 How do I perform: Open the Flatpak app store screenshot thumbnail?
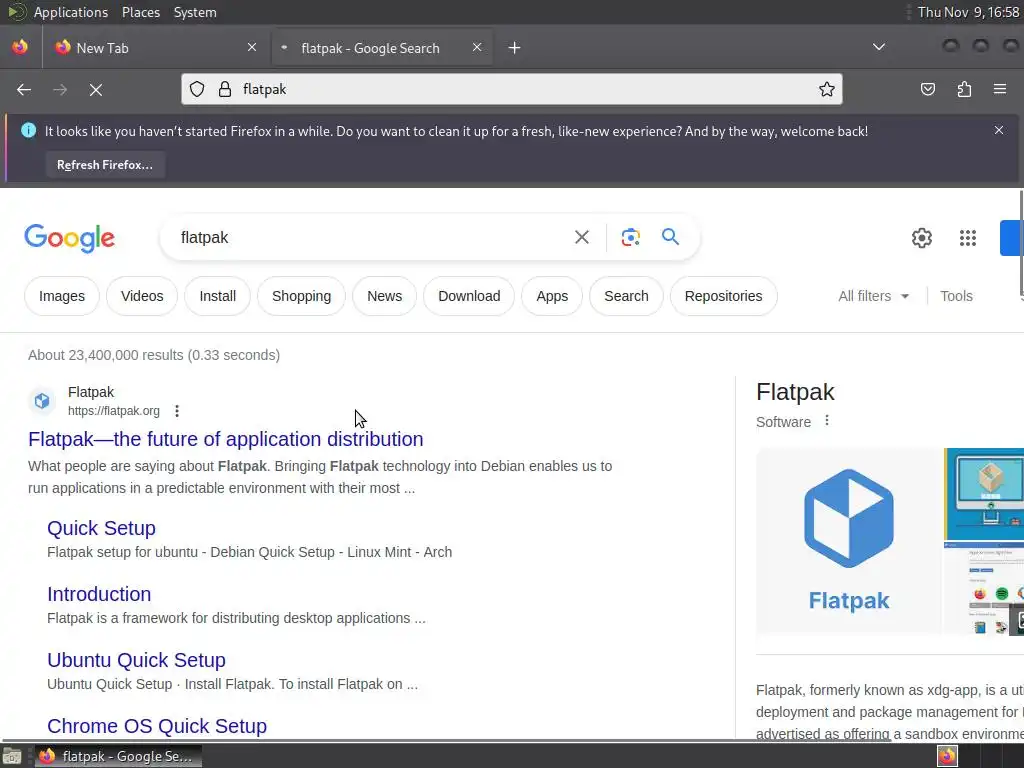click(984, 588)
